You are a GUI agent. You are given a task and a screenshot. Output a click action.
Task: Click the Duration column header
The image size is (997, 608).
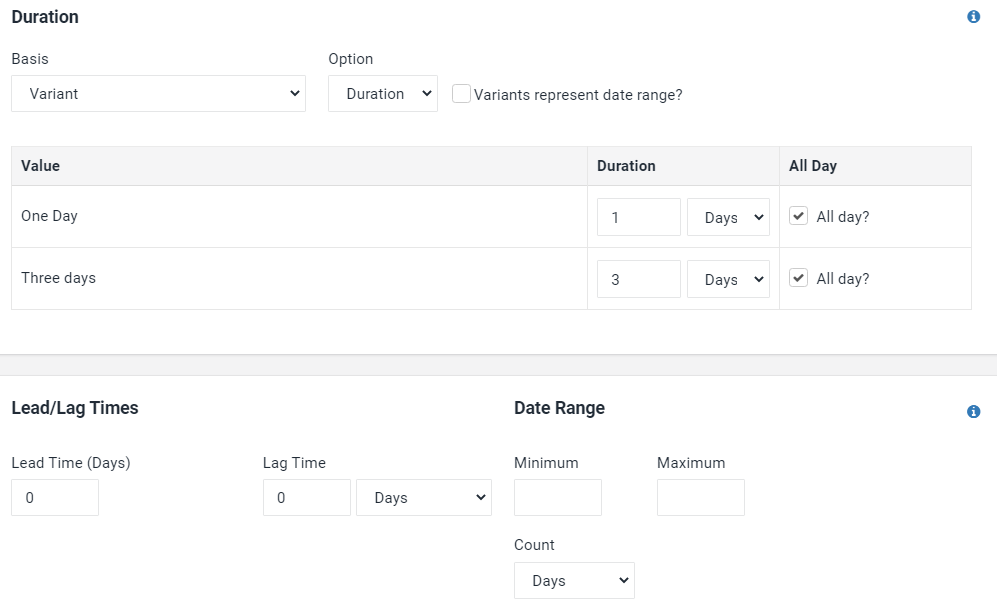pyautogui.click(x=626, y=166)
